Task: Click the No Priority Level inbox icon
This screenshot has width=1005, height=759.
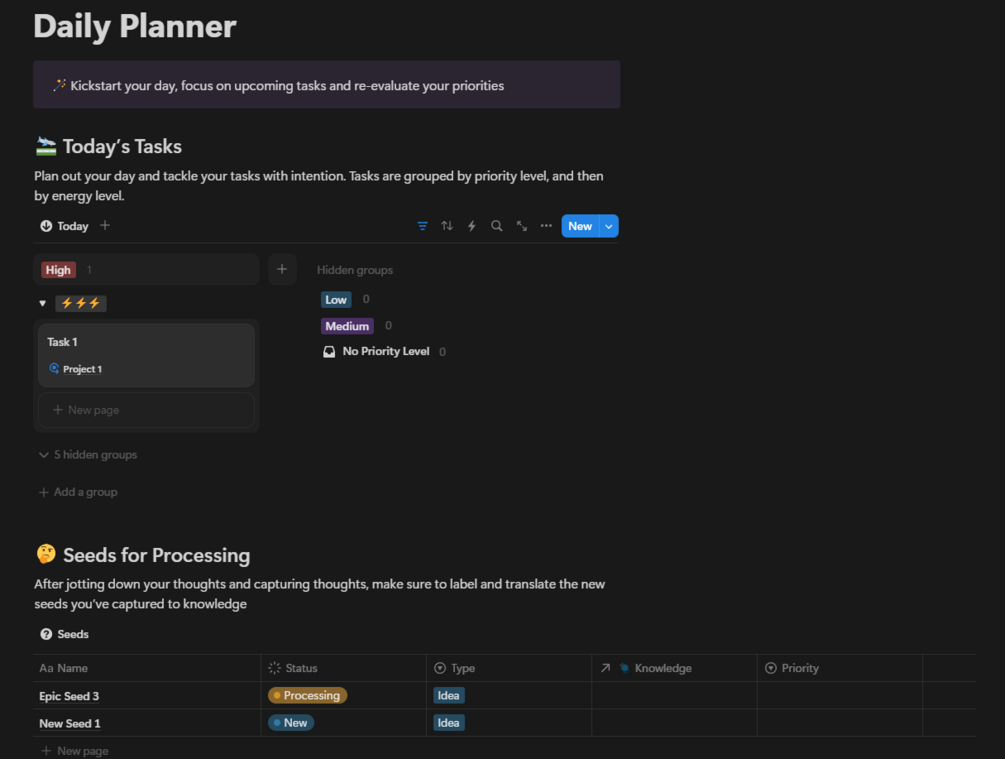Action: click(329, 352)
